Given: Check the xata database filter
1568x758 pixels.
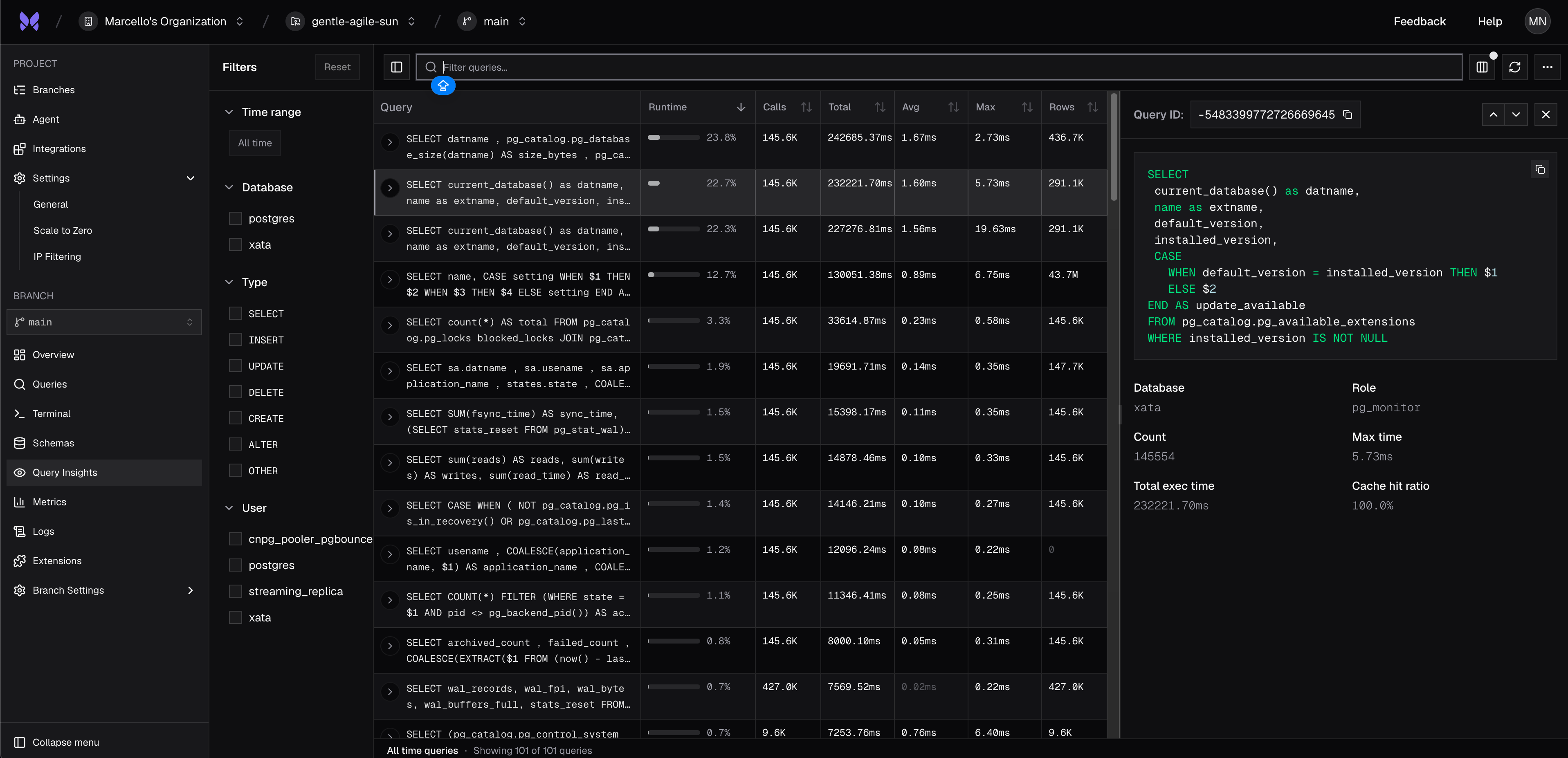Looking at the screenshot, I should click(236, 244).
